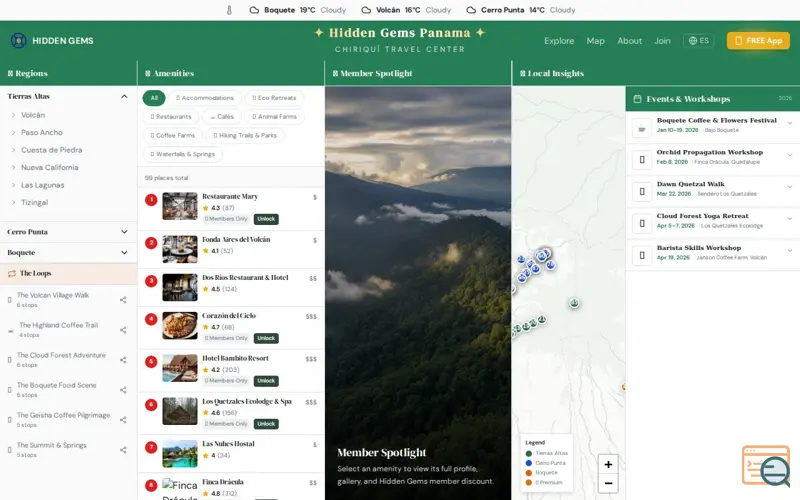Expand Cloud Forest Yoga Retreat details
The width and height of the screenshot is (800, 500).
789,219
